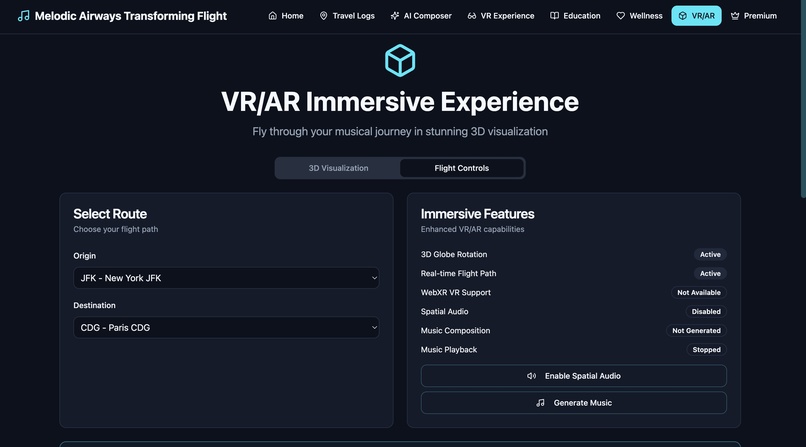
Task: Click the Melodic Airways Transforming Flight title
Action: [131, 16]
